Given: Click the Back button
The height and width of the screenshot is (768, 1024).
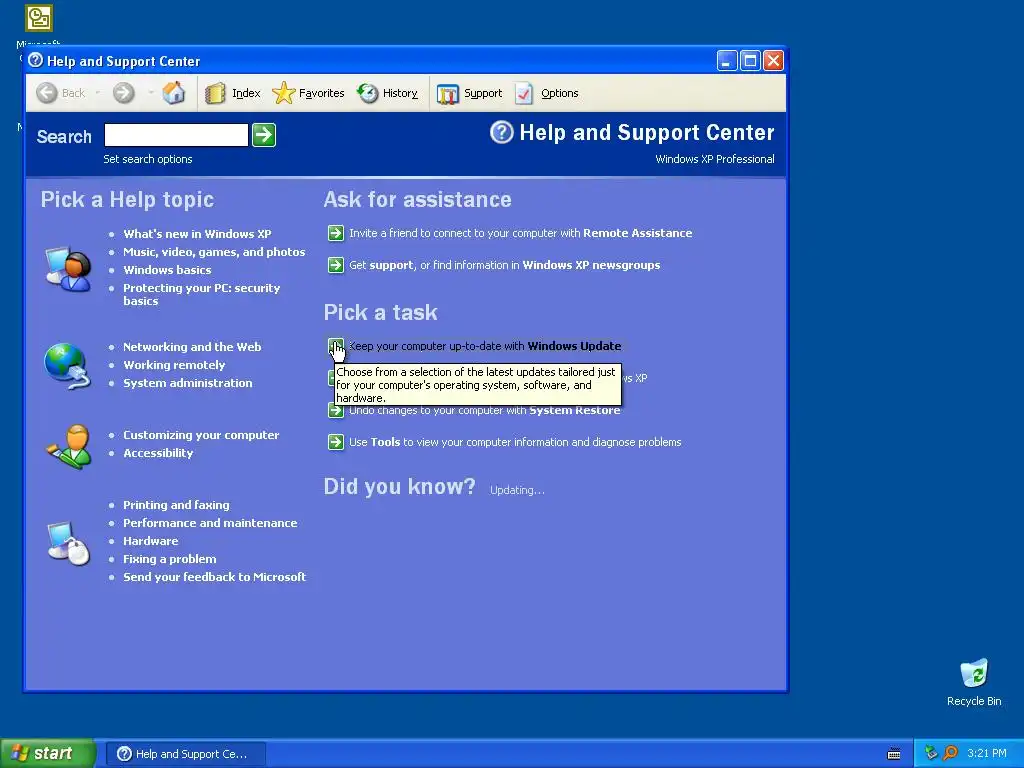Looking at the screenshot, I should 60,93.
